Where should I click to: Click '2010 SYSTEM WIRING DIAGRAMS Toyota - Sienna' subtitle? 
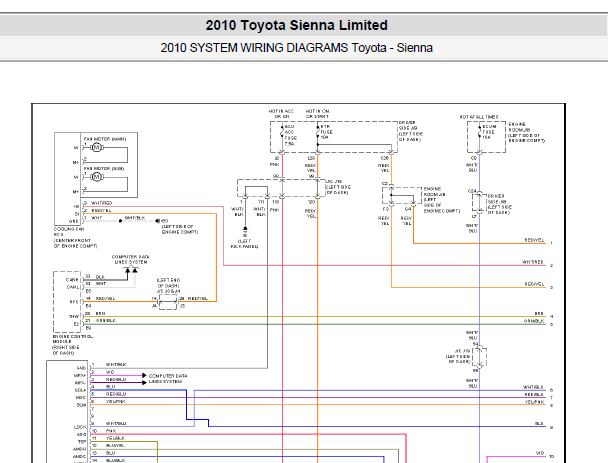pos(296,48)
